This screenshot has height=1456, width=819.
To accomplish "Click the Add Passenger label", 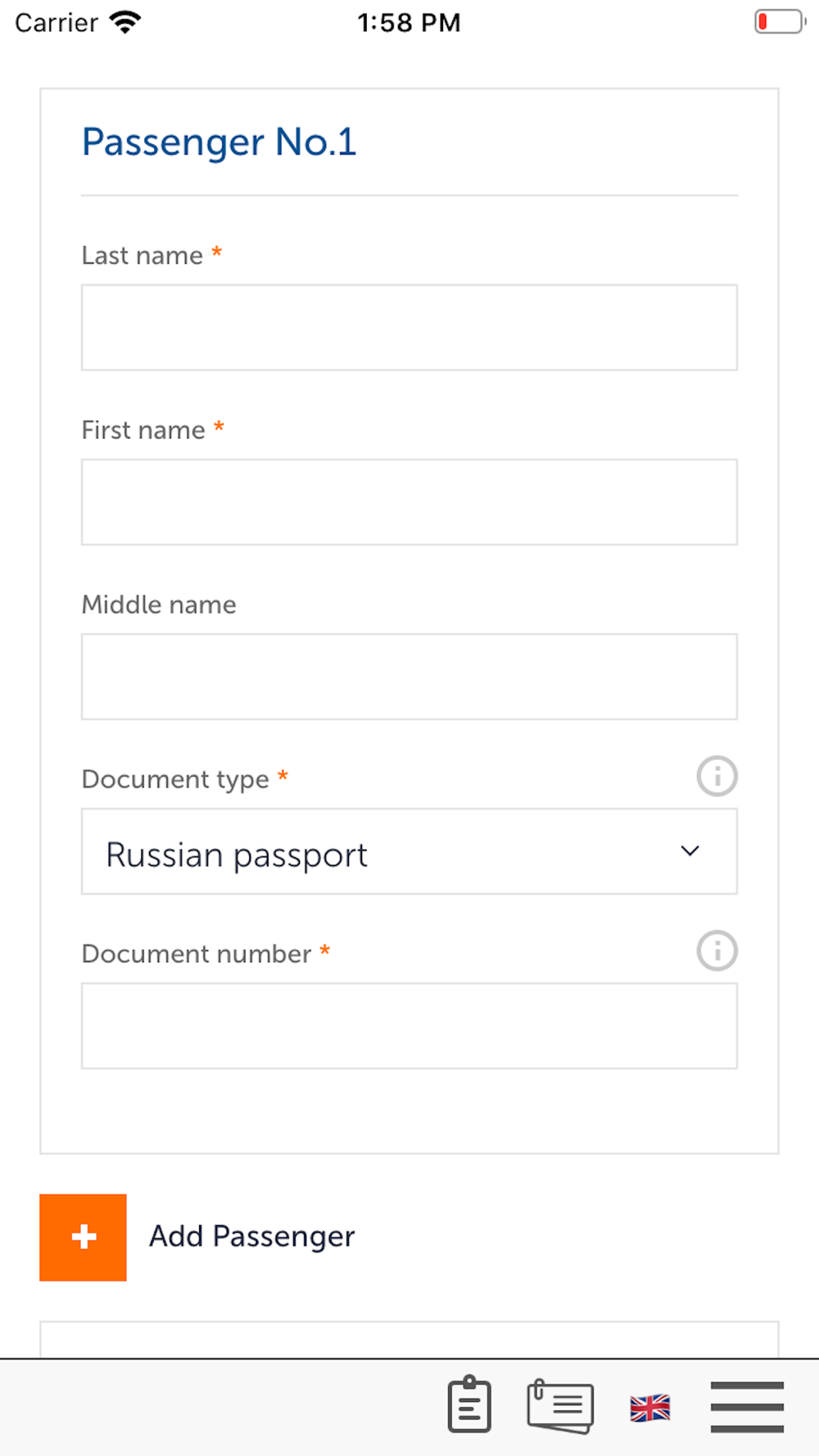I will (x=251, y=1237).
